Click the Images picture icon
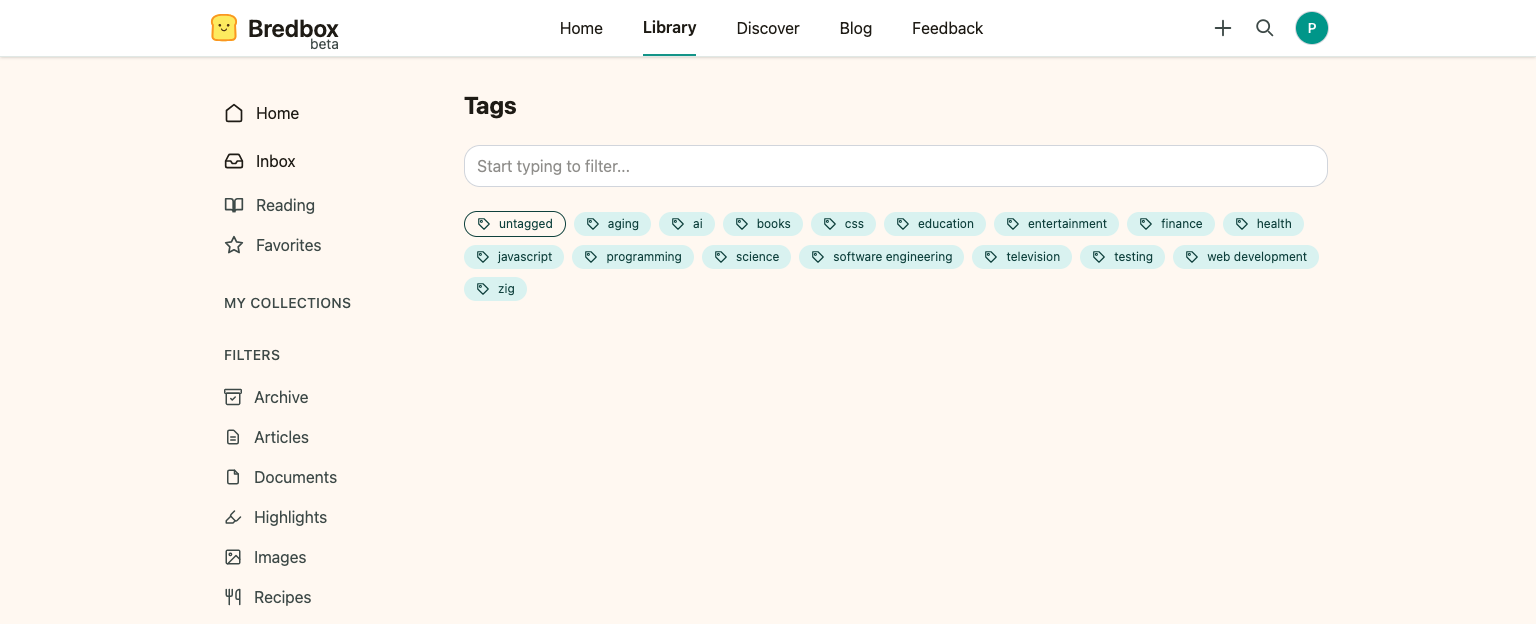 pos(233,557)
